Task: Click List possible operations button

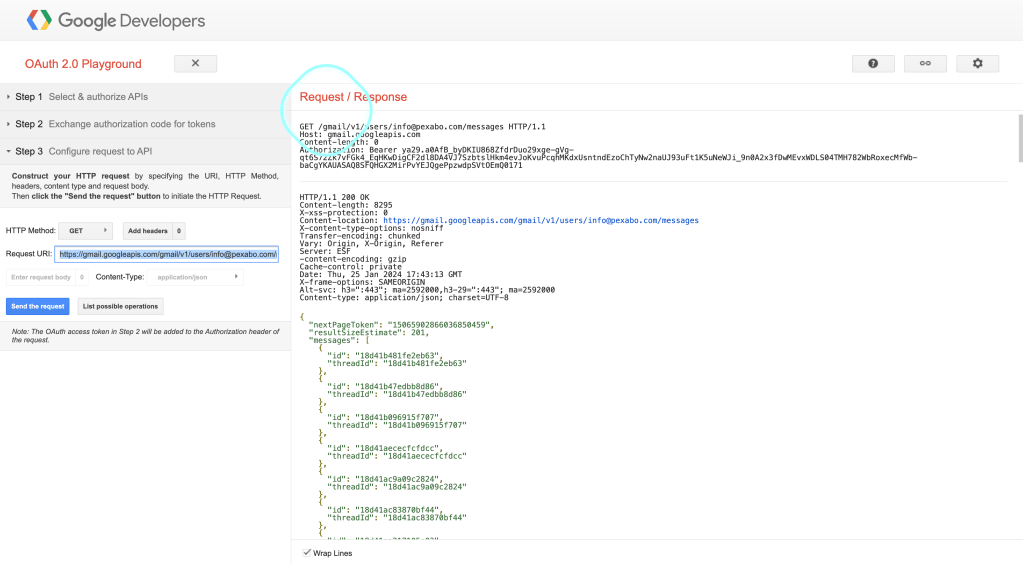Action: pos(120,306)
